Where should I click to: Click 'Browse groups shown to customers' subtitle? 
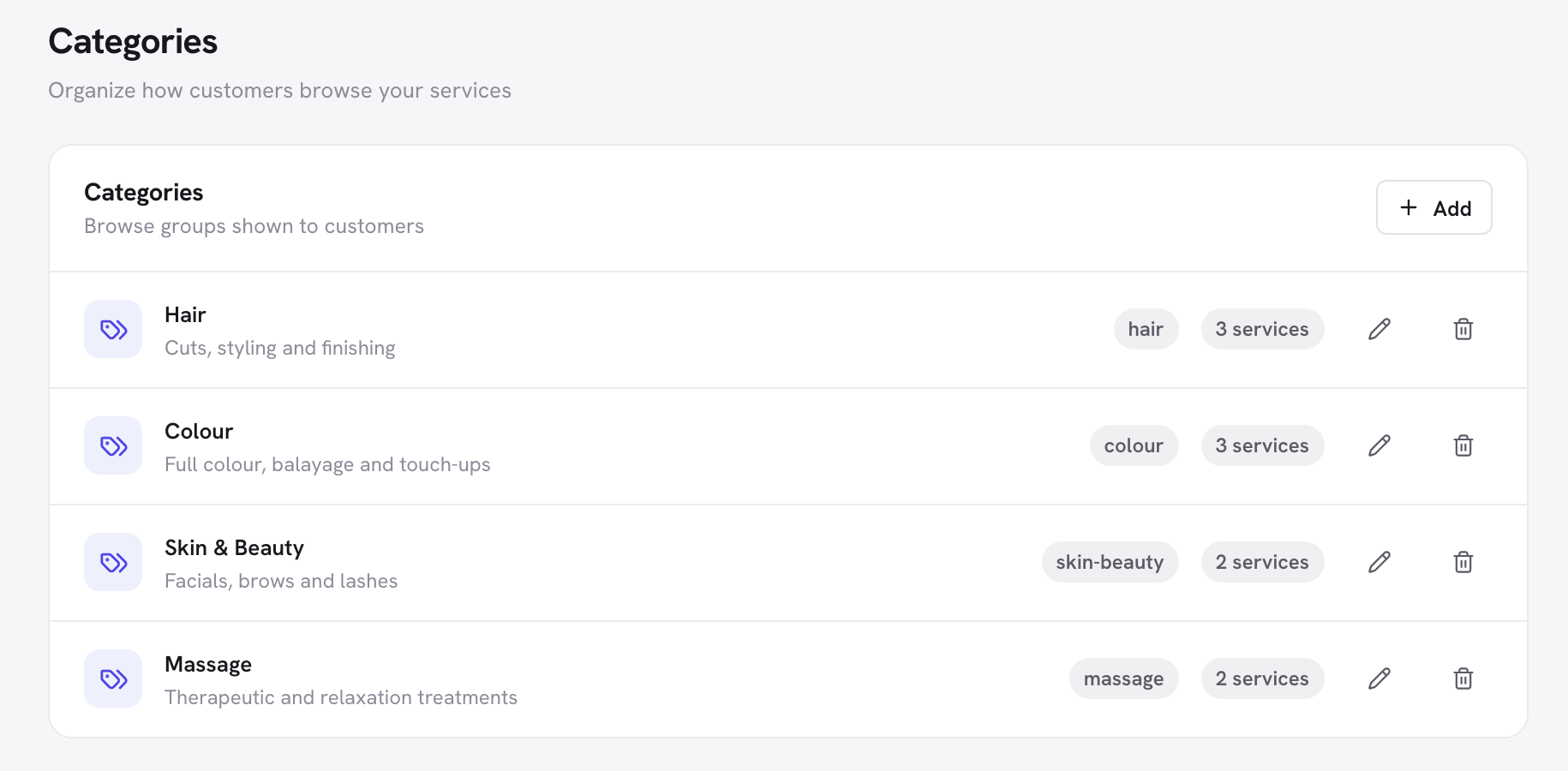[254, 226]
